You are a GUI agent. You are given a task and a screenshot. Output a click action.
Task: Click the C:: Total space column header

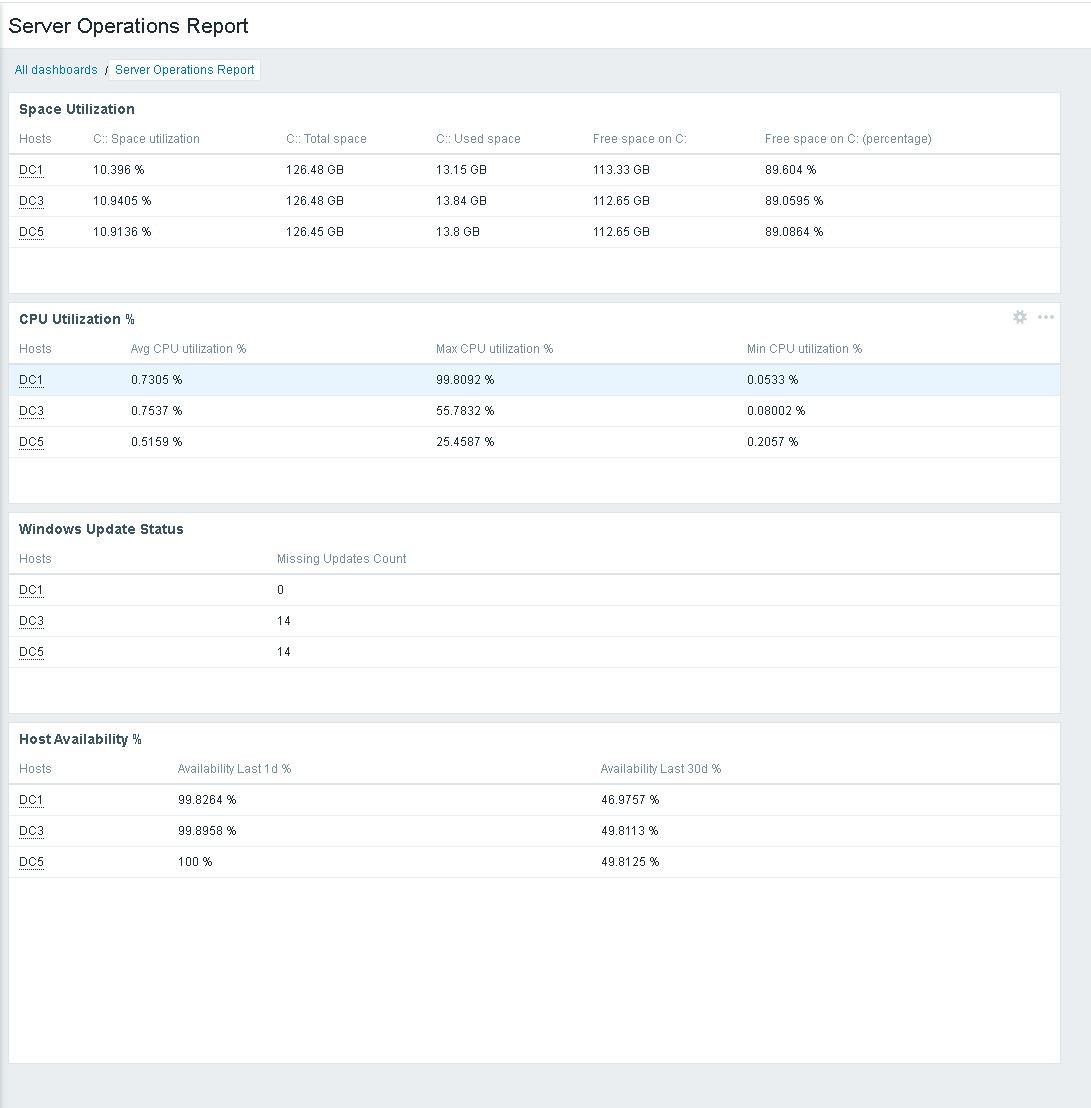pos(327,139)
